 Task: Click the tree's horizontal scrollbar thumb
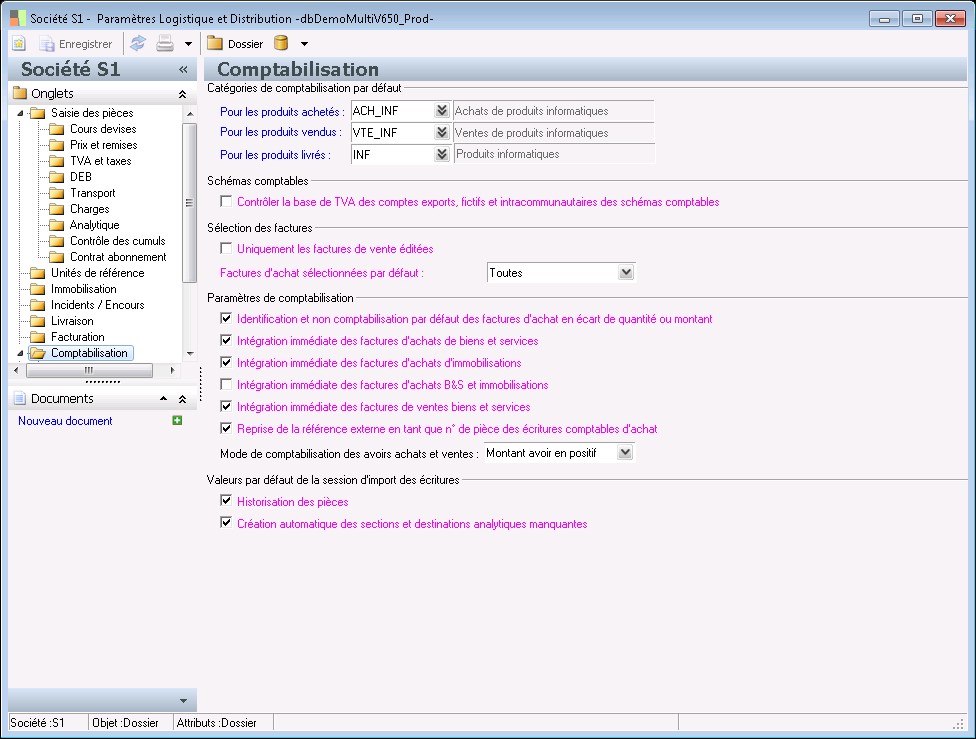click(88, 370)
